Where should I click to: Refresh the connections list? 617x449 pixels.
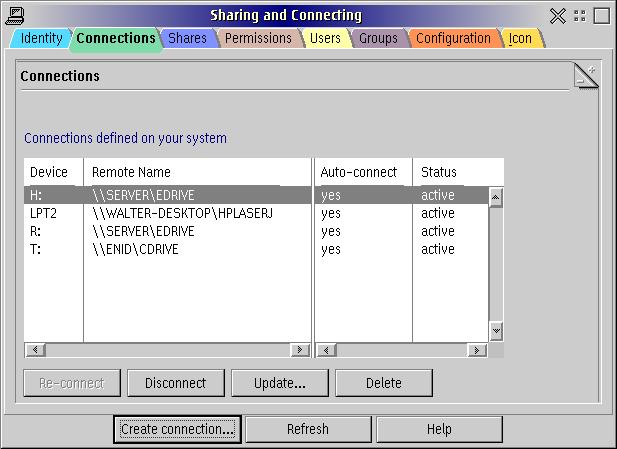[307, 429]
